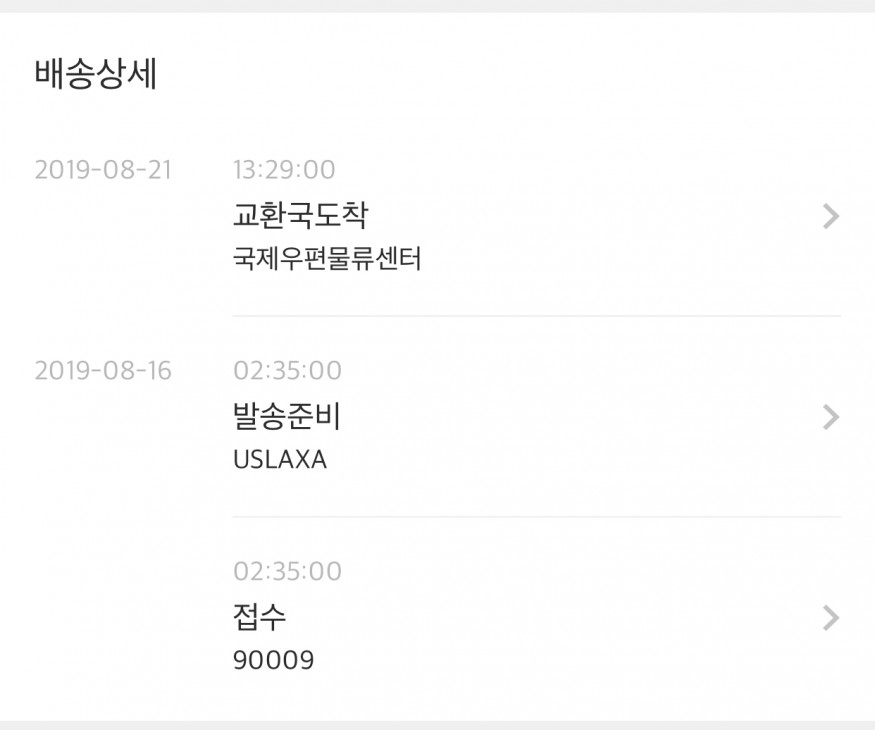
Task: Click the 2019-08-21 date label
Action: [x=103, y=170]
